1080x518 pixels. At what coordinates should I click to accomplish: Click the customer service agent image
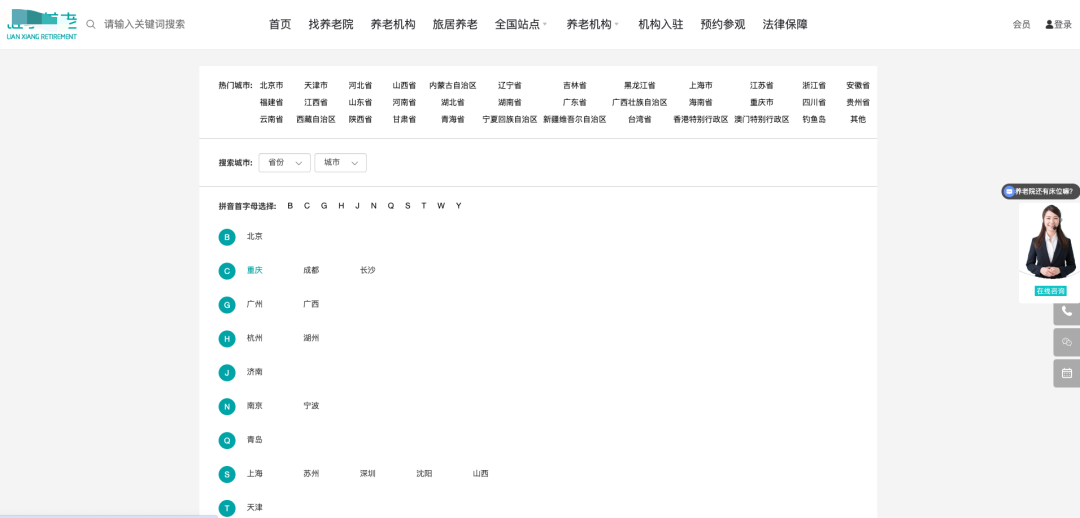tap(1050, 241)
